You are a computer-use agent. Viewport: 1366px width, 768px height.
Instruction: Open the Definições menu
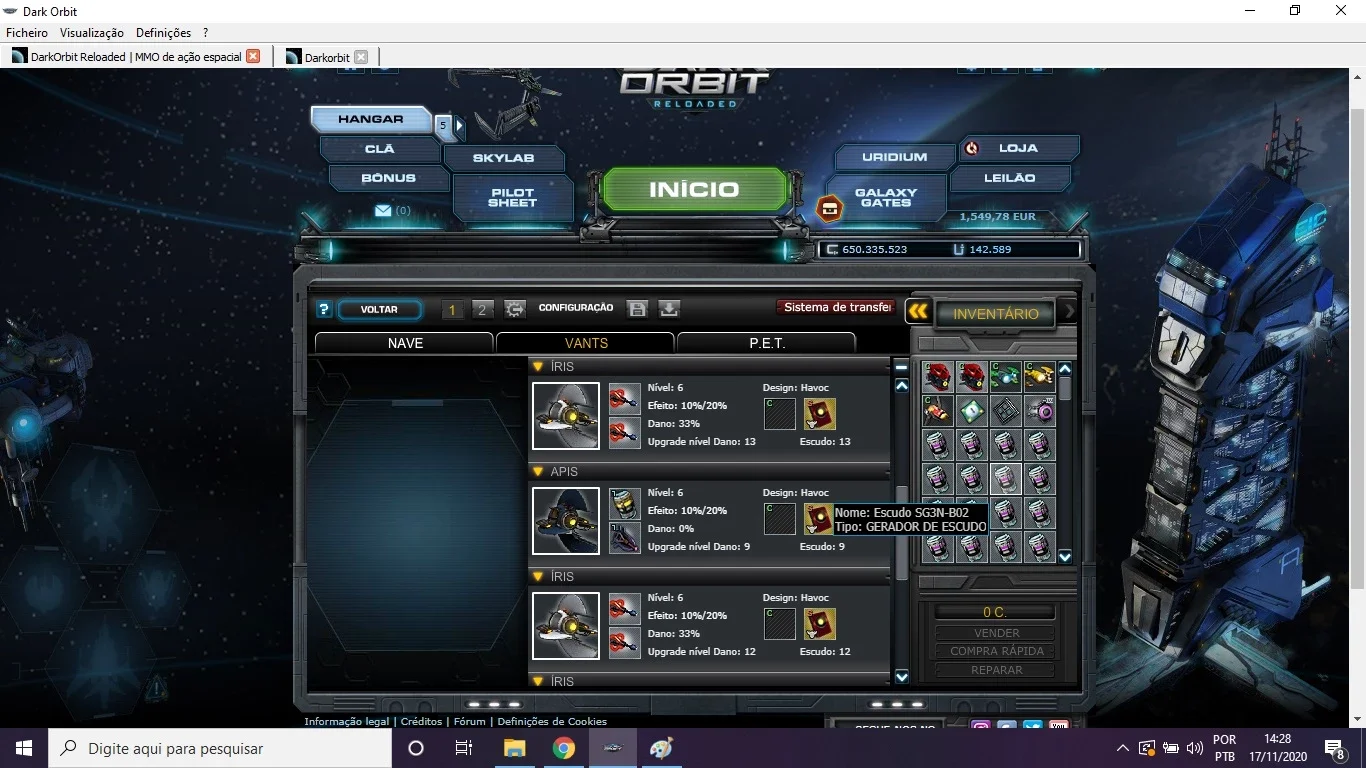(x=163, y=33)
